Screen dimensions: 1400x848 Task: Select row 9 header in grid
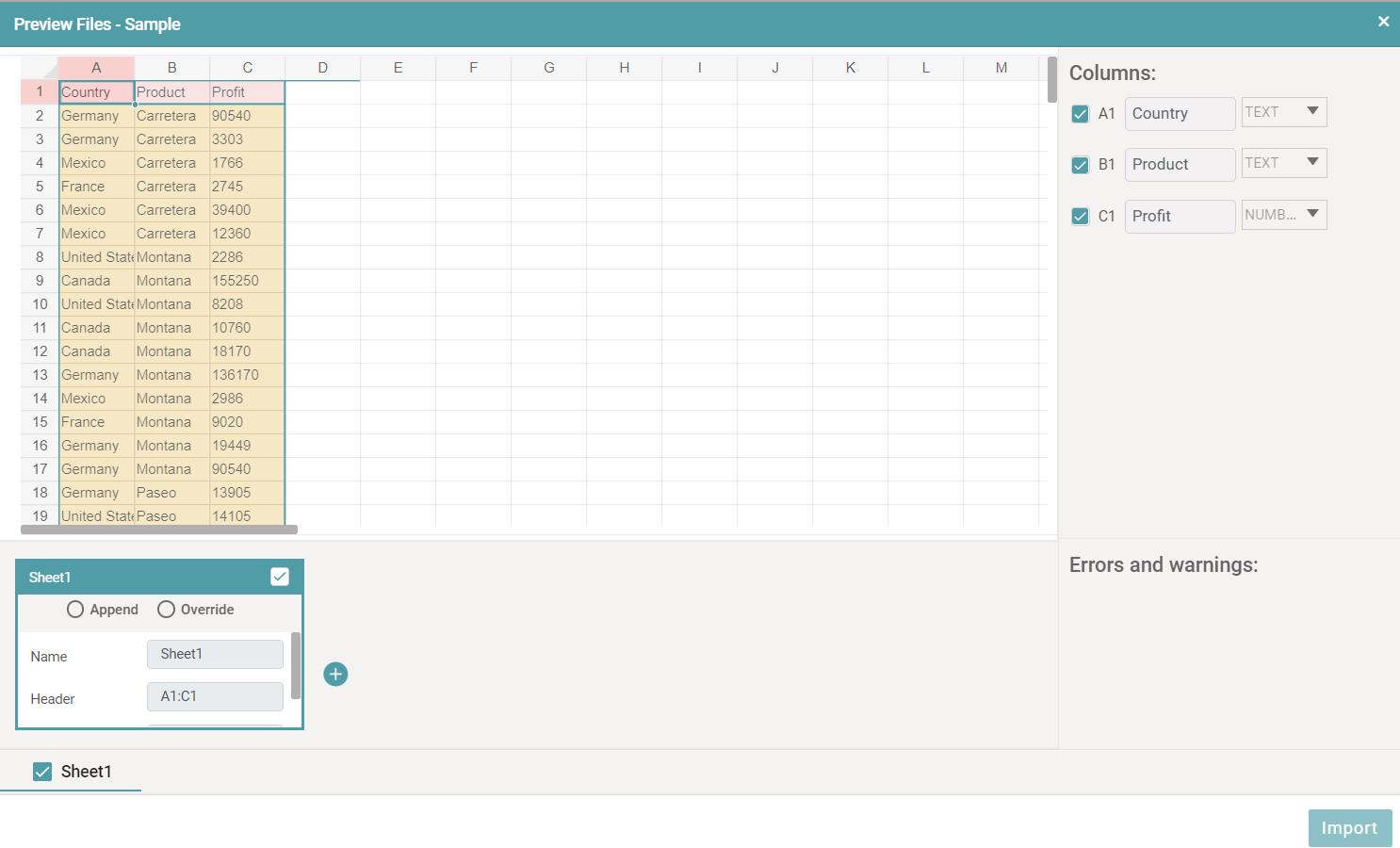(40, 281)
